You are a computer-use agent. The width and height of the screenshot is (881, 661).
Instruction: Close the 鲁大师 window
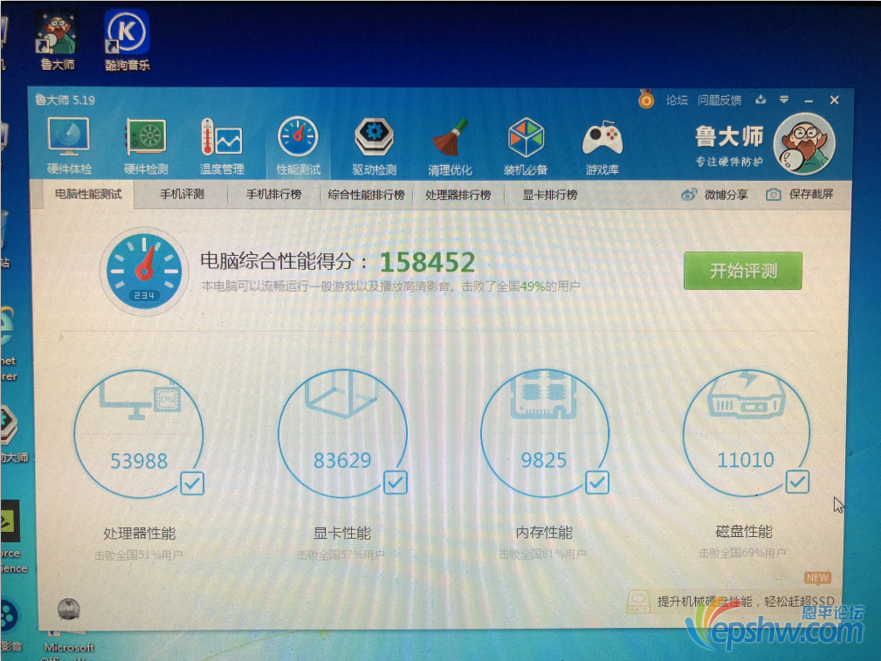[x=834, y=100]
